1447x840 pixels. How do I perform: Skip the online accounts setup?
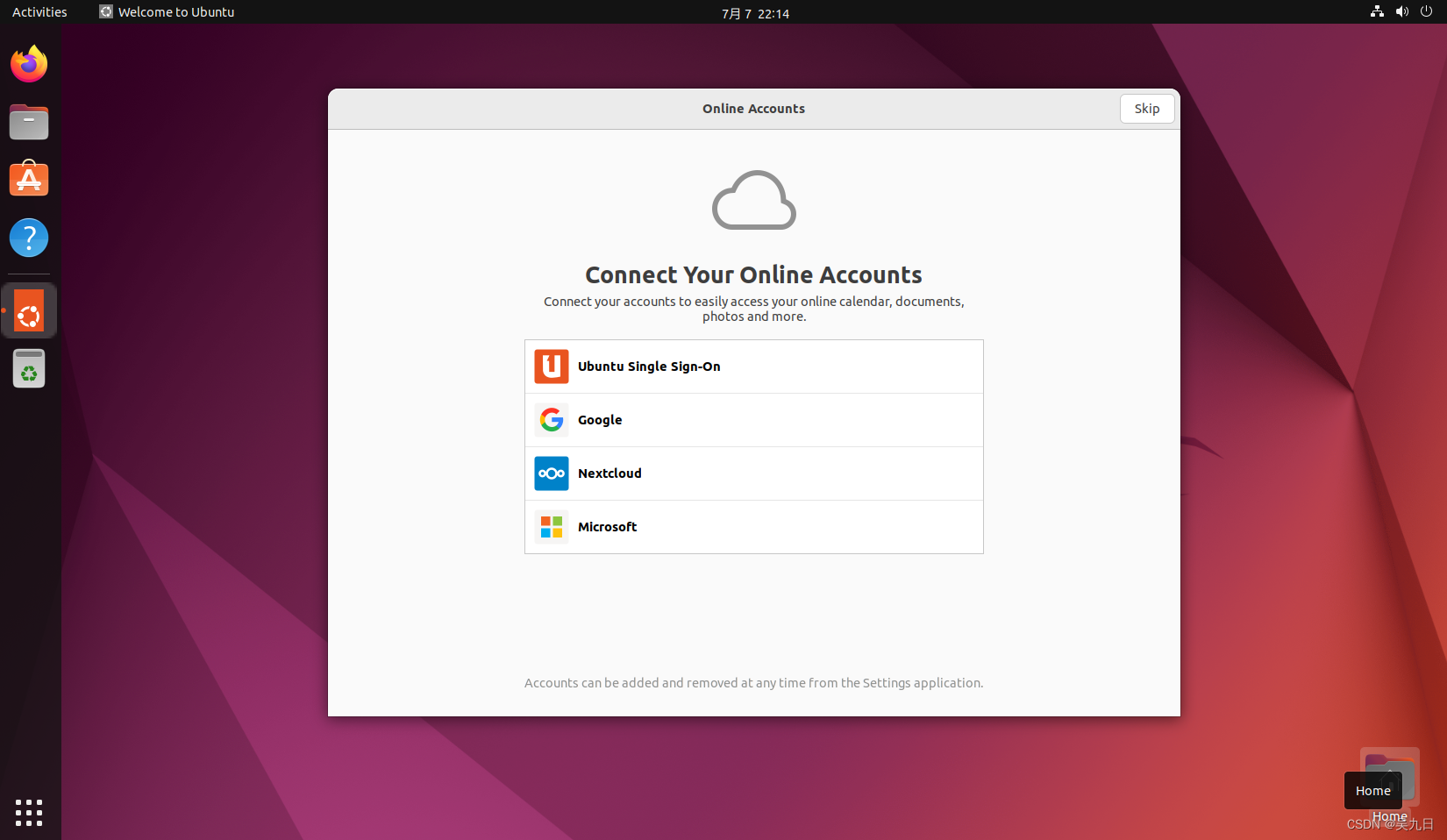pyautogui.click(x=1147, y=109)
